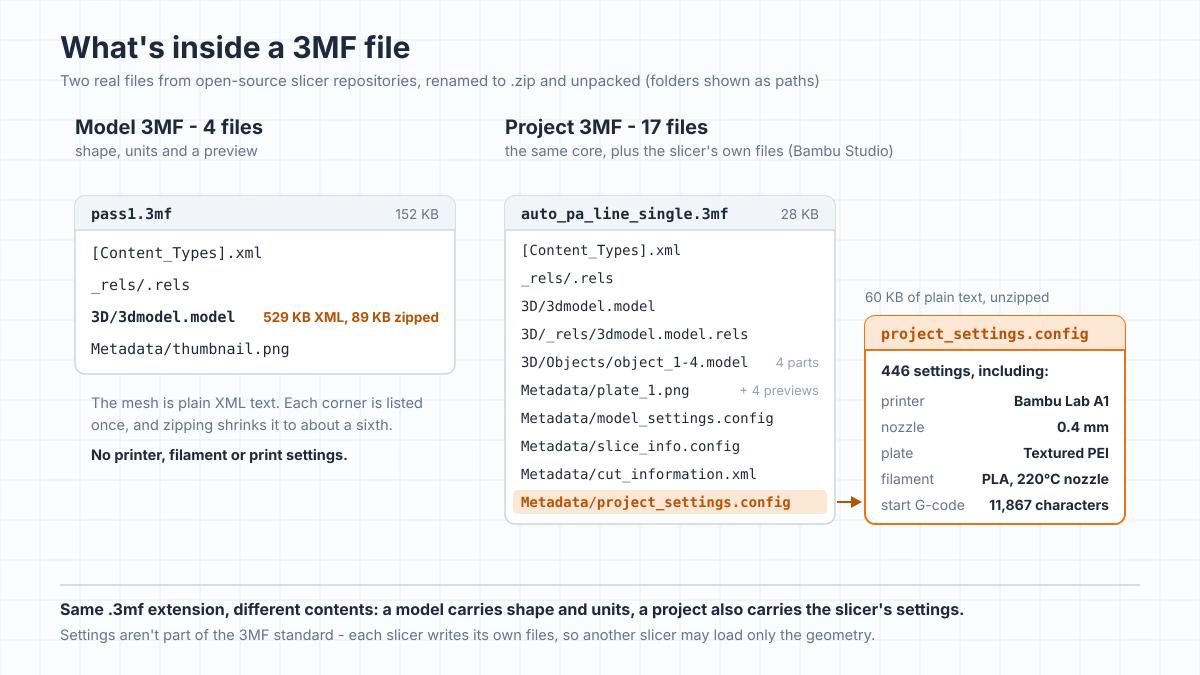Click the nozzle value 0.4 mm
The height and width of the screenshot is (675, 1200).
point(1083,427)
